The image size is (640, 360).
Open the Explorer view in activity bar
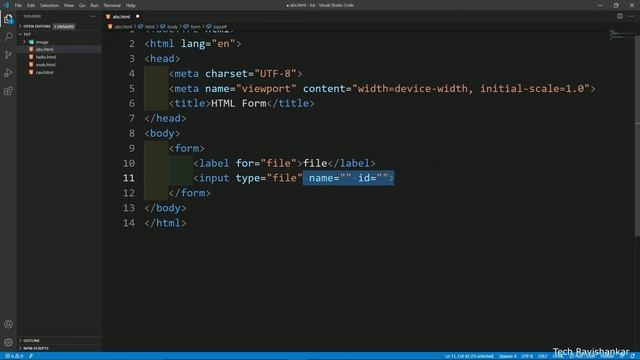tap(8, 19)
